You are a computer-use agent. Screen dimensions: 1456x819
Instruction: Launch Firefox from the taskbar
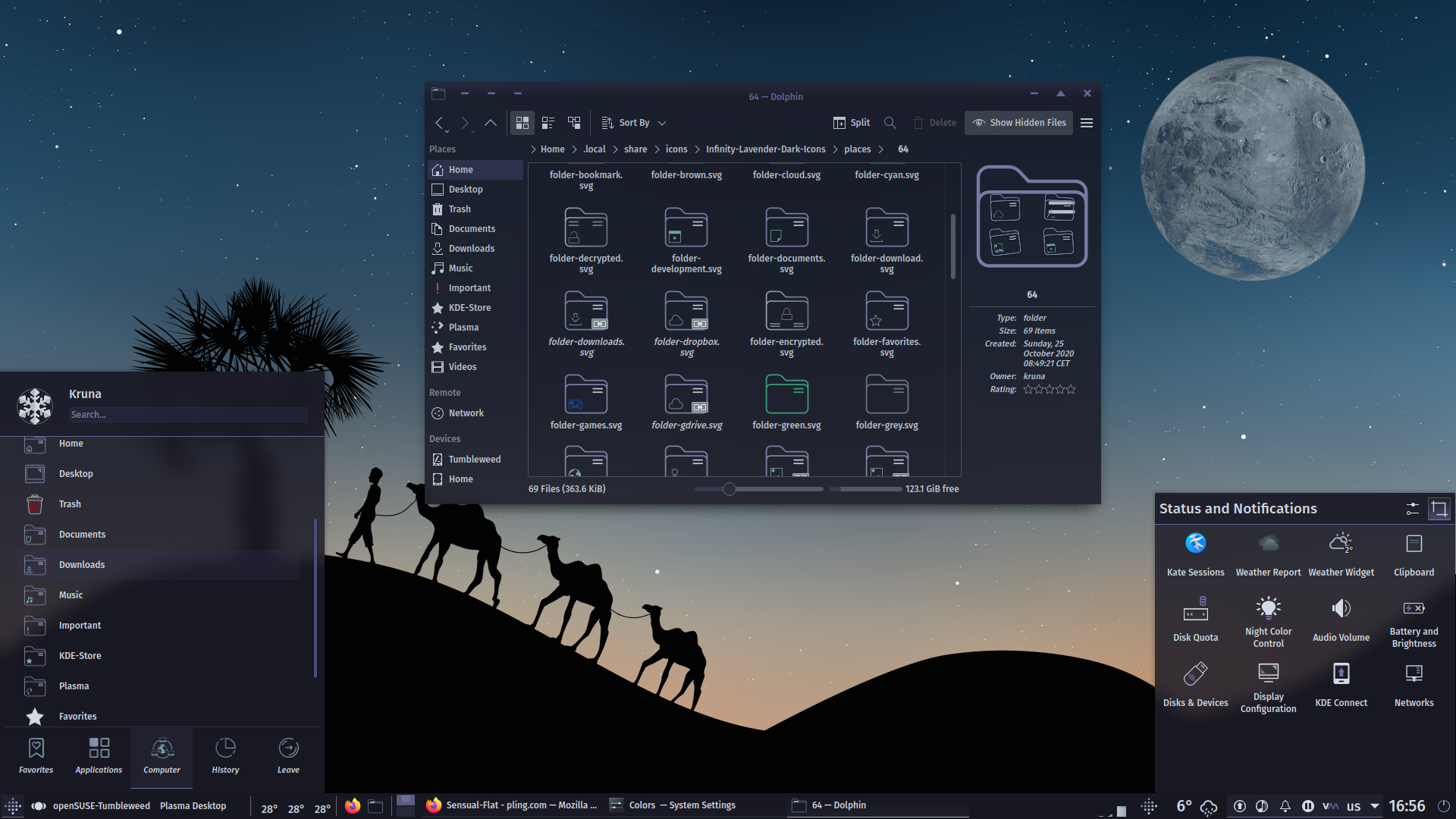352,805
